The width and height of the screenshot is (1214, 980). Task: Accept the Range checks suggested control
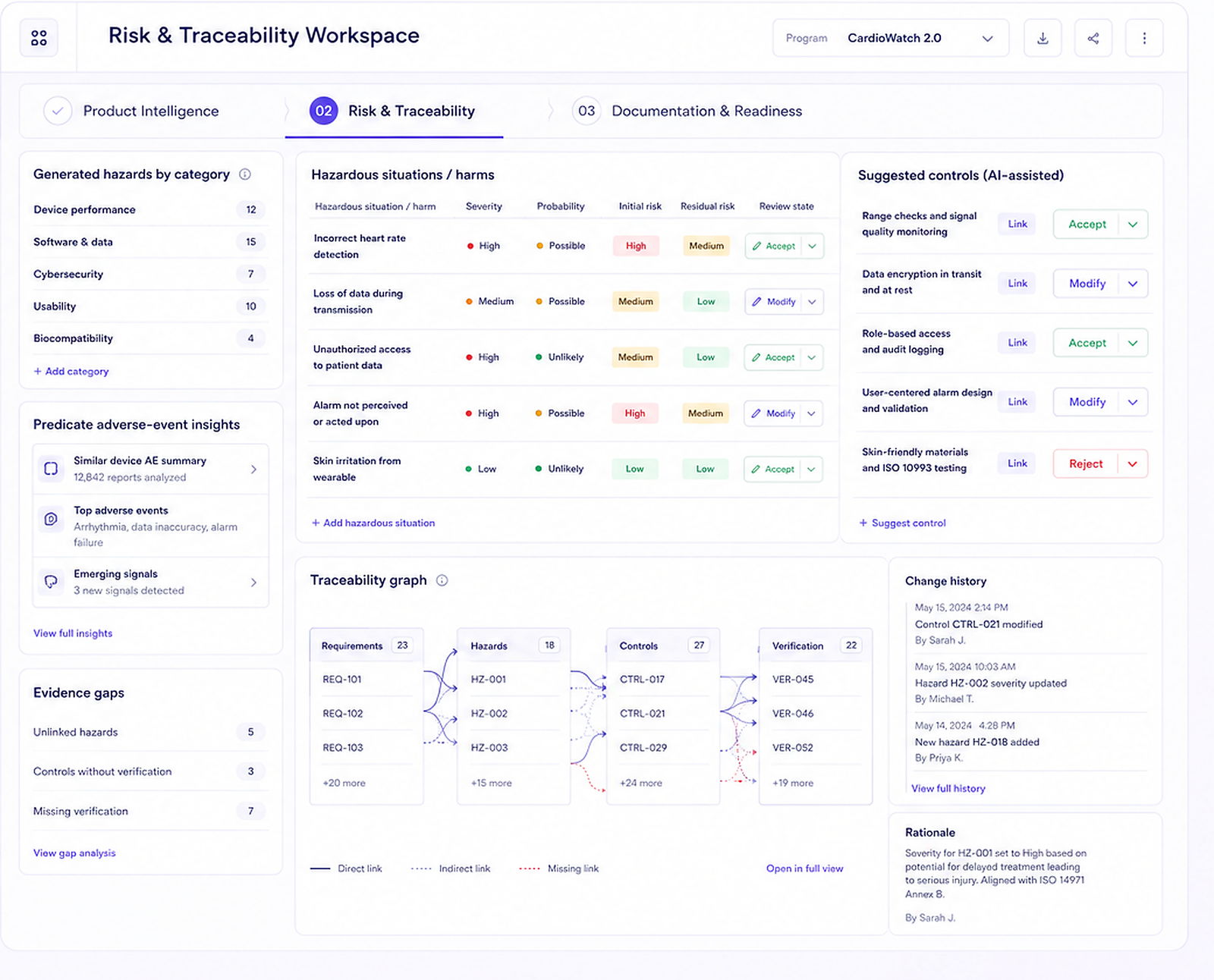[1087, 225]
